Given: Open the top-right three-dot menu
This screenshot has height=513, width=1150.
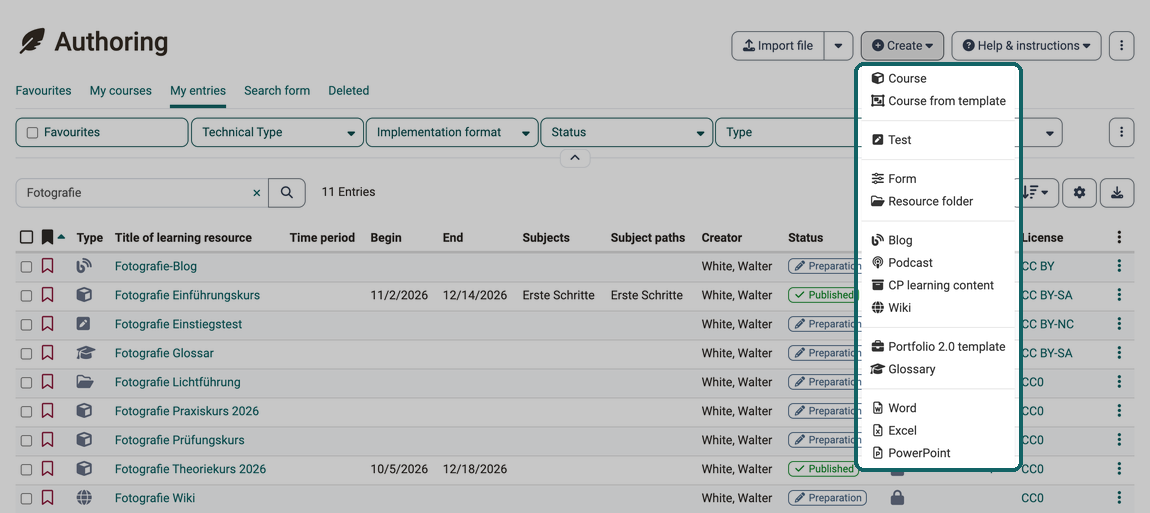Looking at the screenshot, I should tap(1121, 46).
